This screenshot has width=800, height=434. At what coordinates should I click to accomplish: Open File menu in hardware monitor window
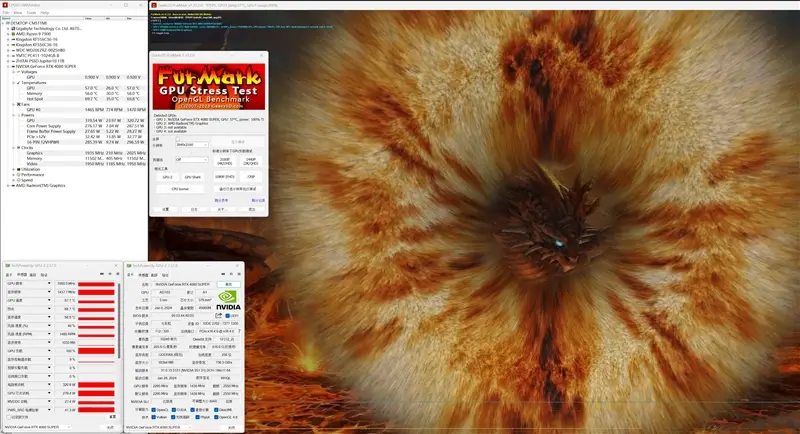coord(6,13)
